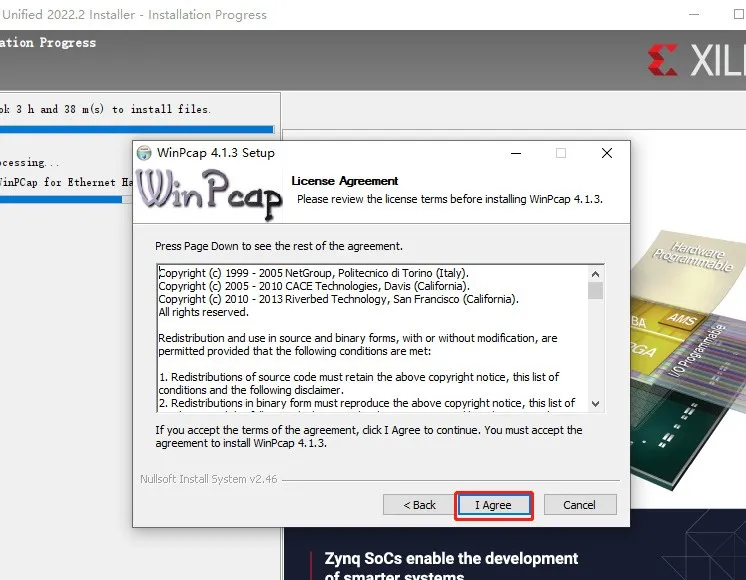This screenshot has width=746, height=580.
Task: Cancel the WinPcap setup
Action: [579, 505]
